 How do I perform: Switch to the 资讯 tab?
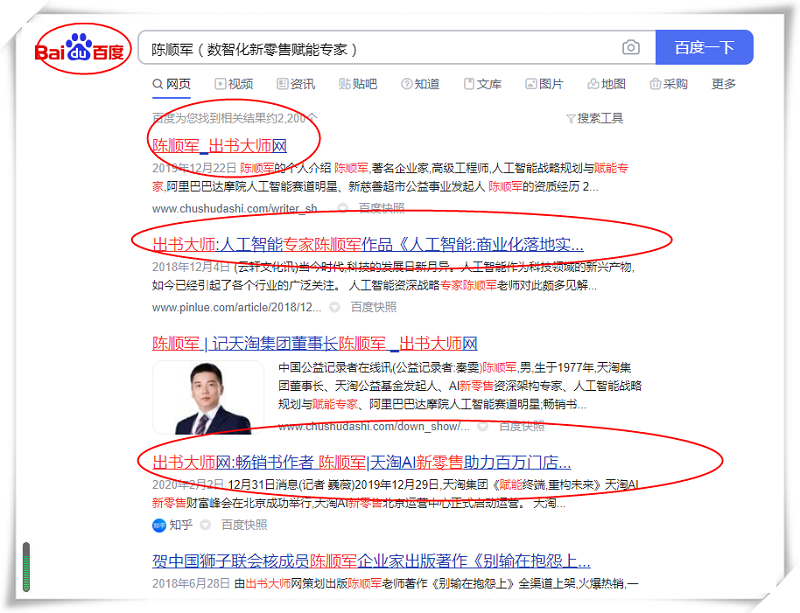[295, 84]
